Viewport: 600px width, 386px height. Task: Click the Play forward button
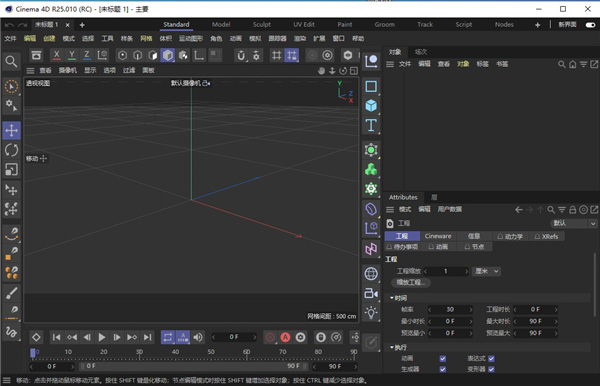tap(102, 337)
